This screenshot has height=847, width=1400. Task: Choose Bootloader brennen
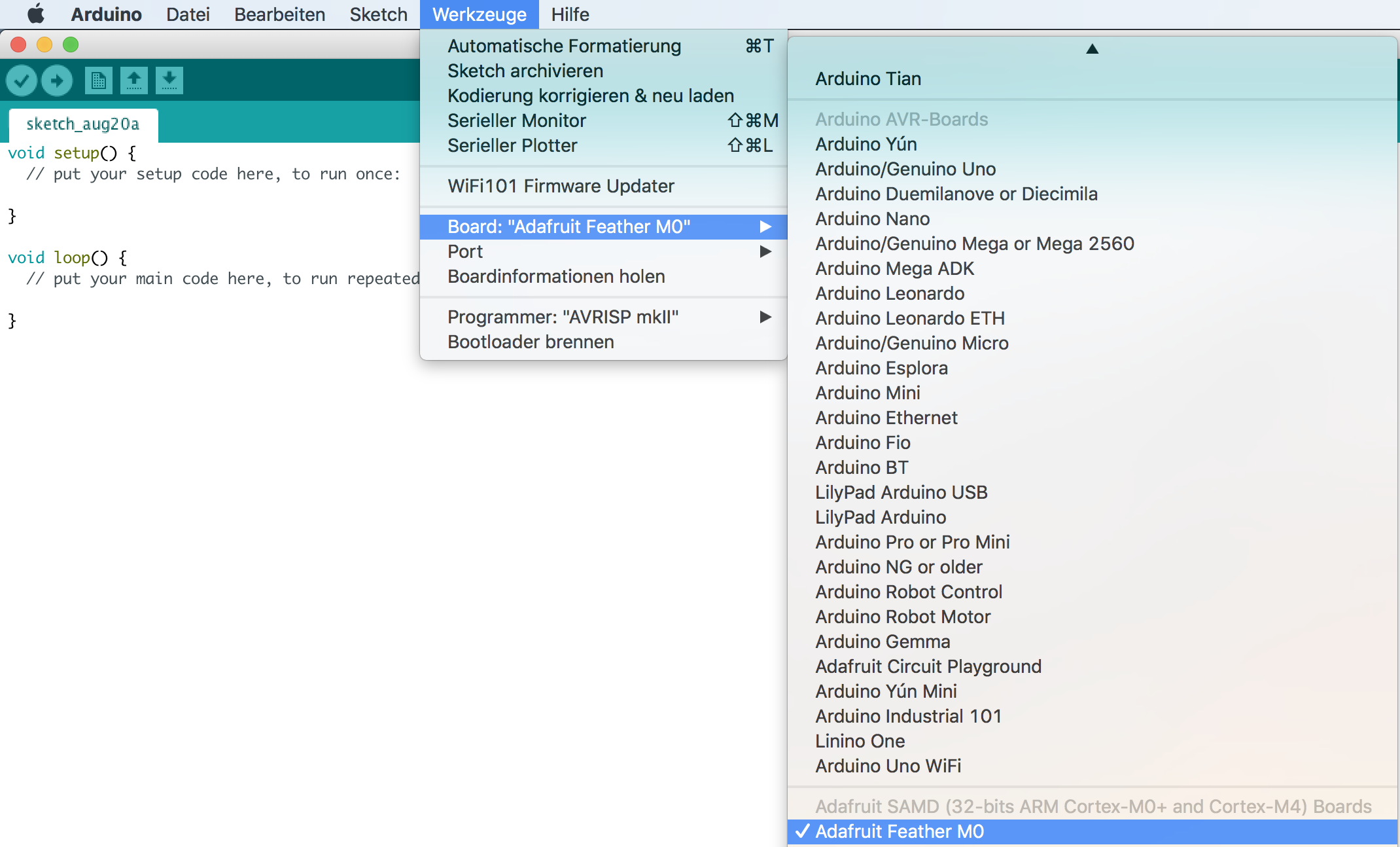[603, 342]
